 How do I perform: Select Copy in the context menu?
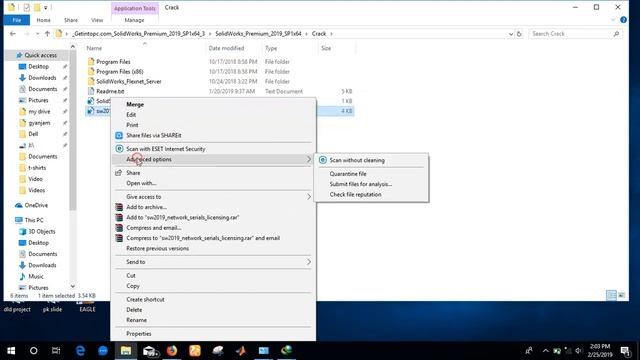tap(133, 286)
